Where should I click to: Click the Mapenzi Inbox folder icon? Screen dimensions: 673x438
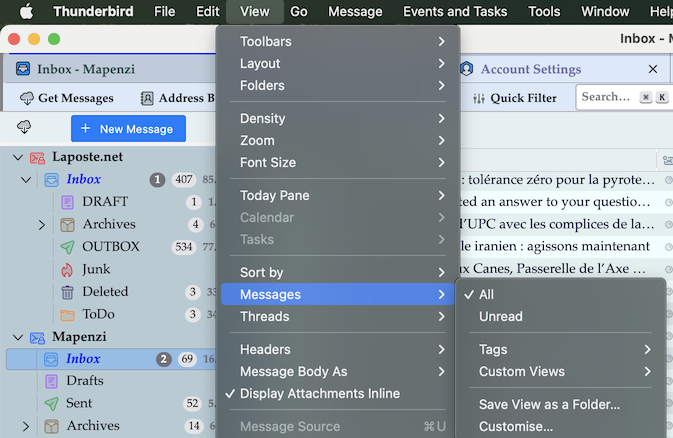[x=51, y=359]
